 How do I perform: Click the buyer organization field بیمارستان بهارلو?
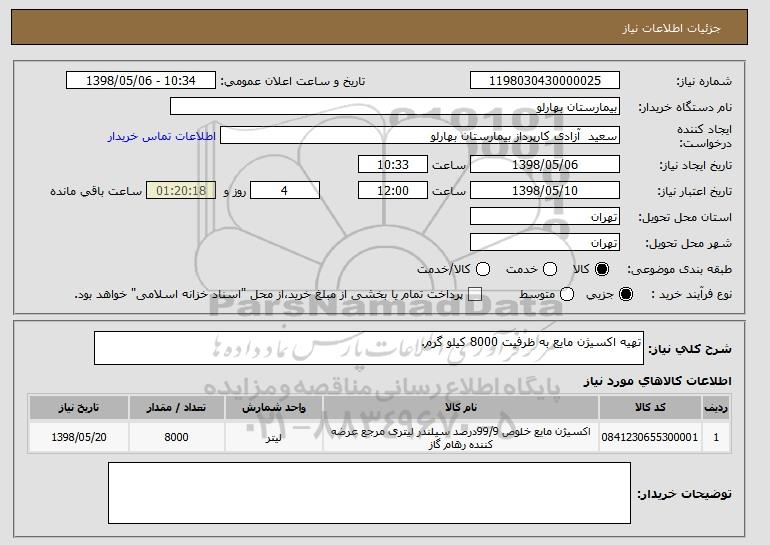pos(395,107)
